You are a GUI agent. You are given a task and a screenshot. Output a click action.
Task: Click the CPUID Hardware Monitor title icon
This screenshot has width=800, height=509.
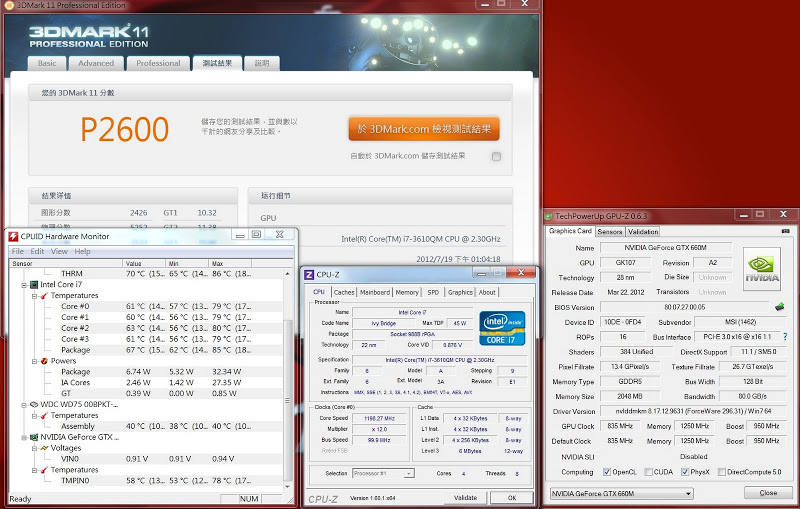click(13, 236)
